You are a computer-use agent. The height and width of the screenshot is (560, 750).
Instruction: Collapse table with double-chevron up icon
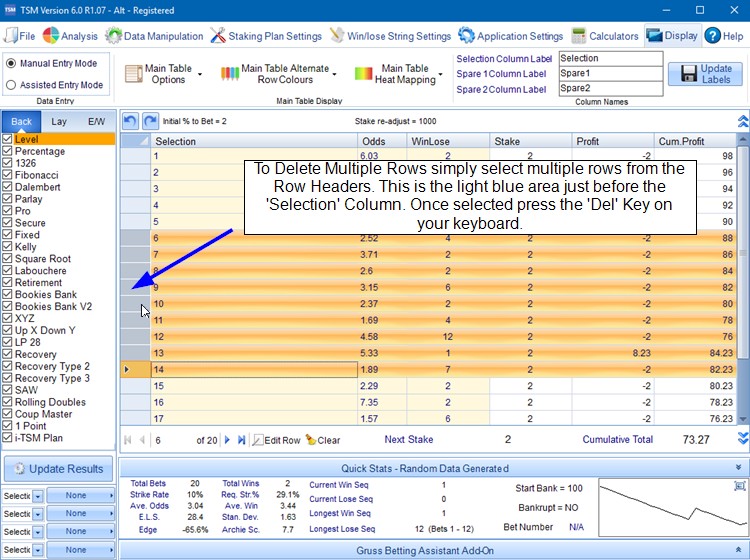(x=742, y=121)
